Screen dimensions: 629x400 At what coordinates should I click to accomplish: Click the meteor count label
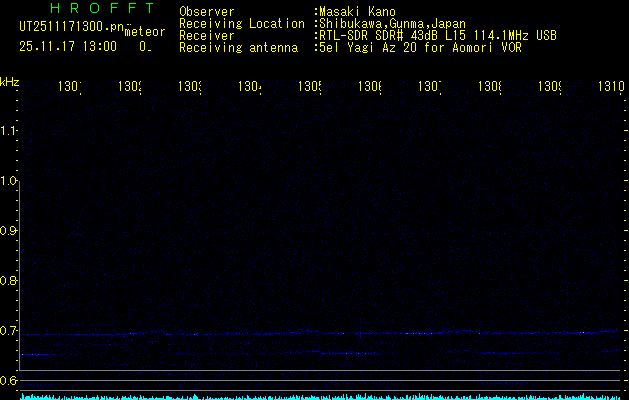[x=145, y=32]
